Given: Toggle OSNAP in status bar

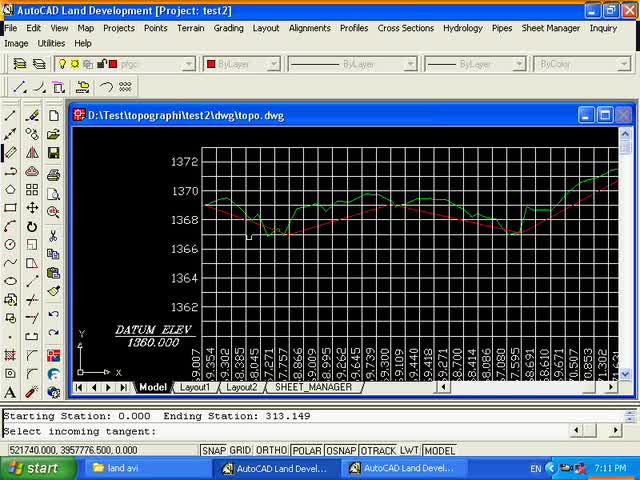Looking at the screenshot, I should (x=341, y=451).
